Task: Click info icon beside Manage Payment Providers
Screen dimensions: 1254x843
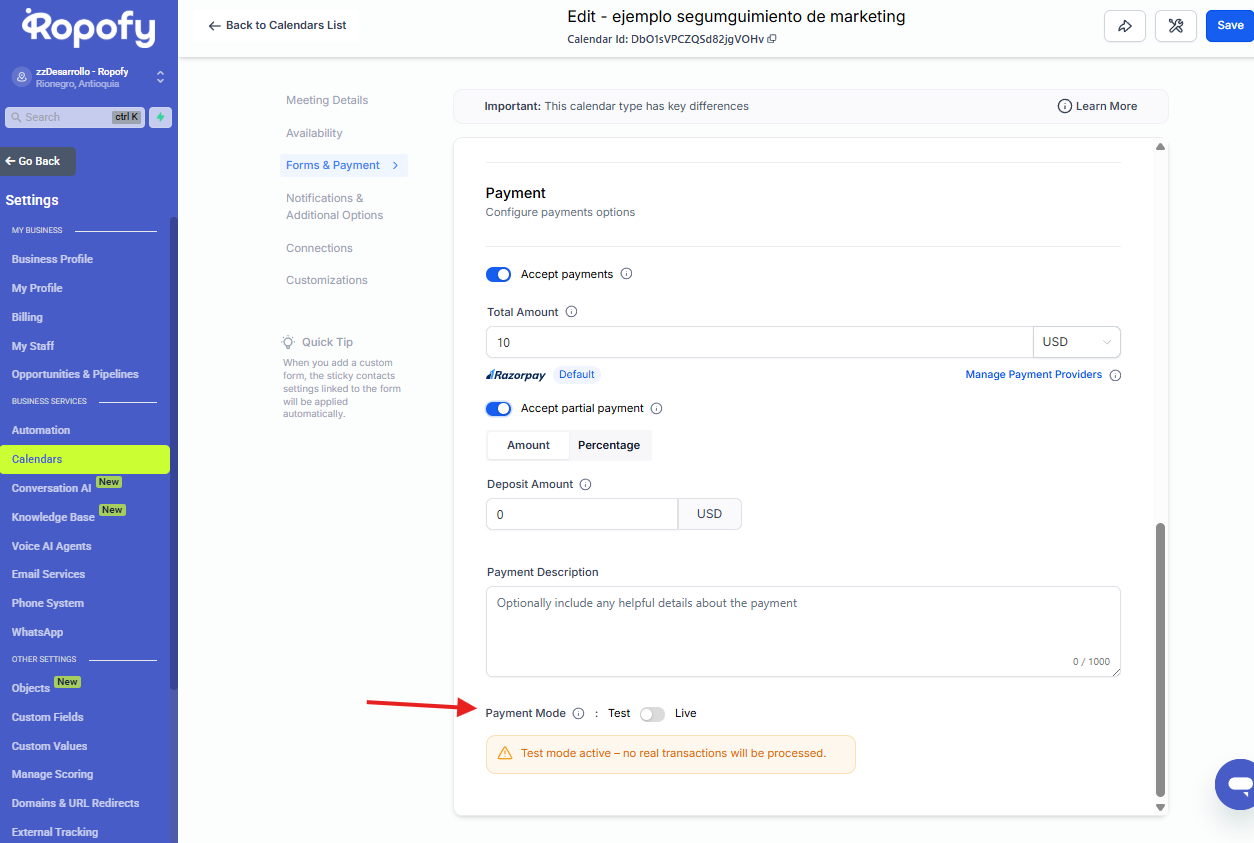Action: click(x=1115, y=376)
